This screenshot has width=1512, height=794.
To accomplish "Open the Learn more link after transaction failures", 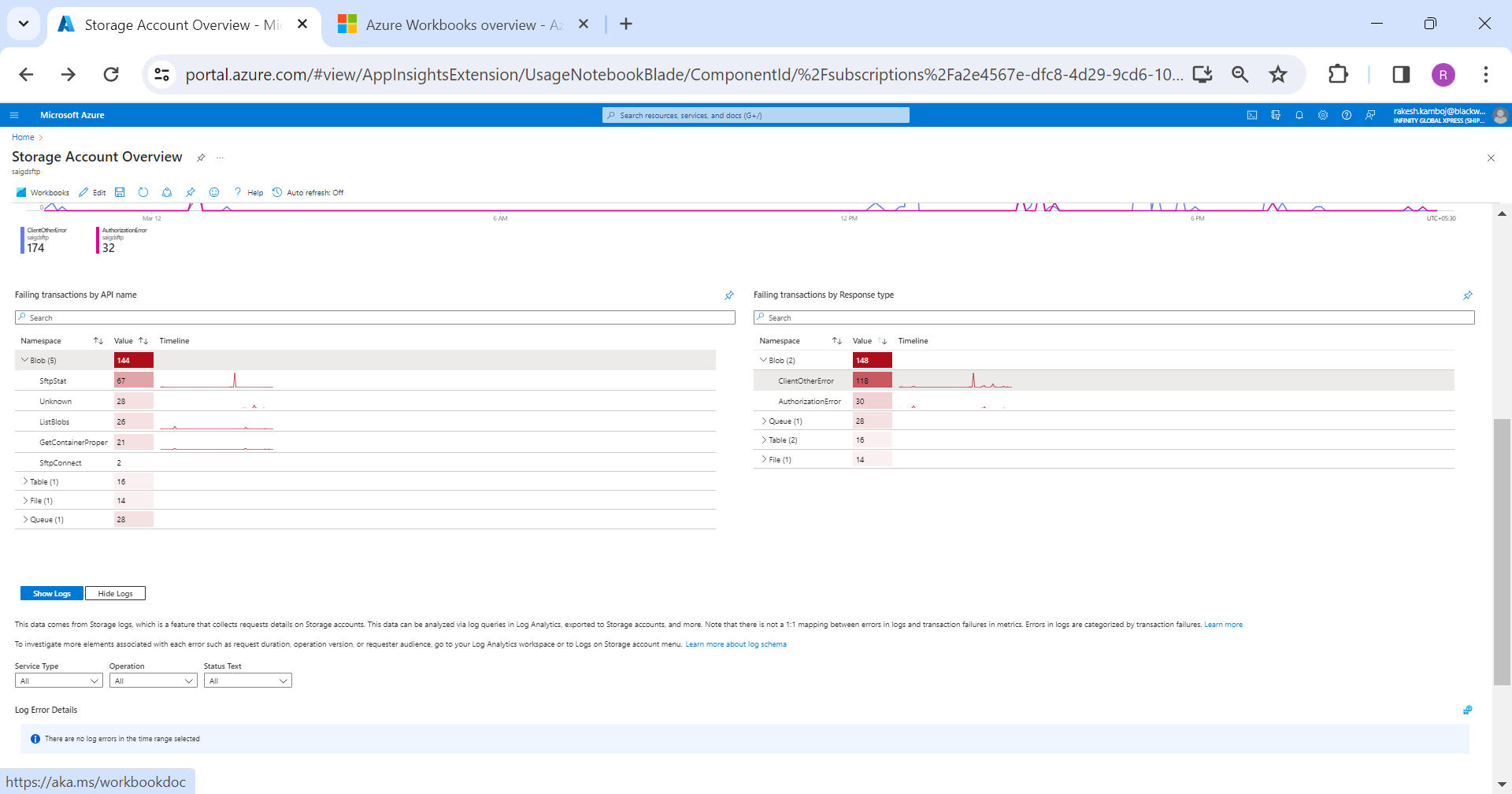I will pos(1223,625).
